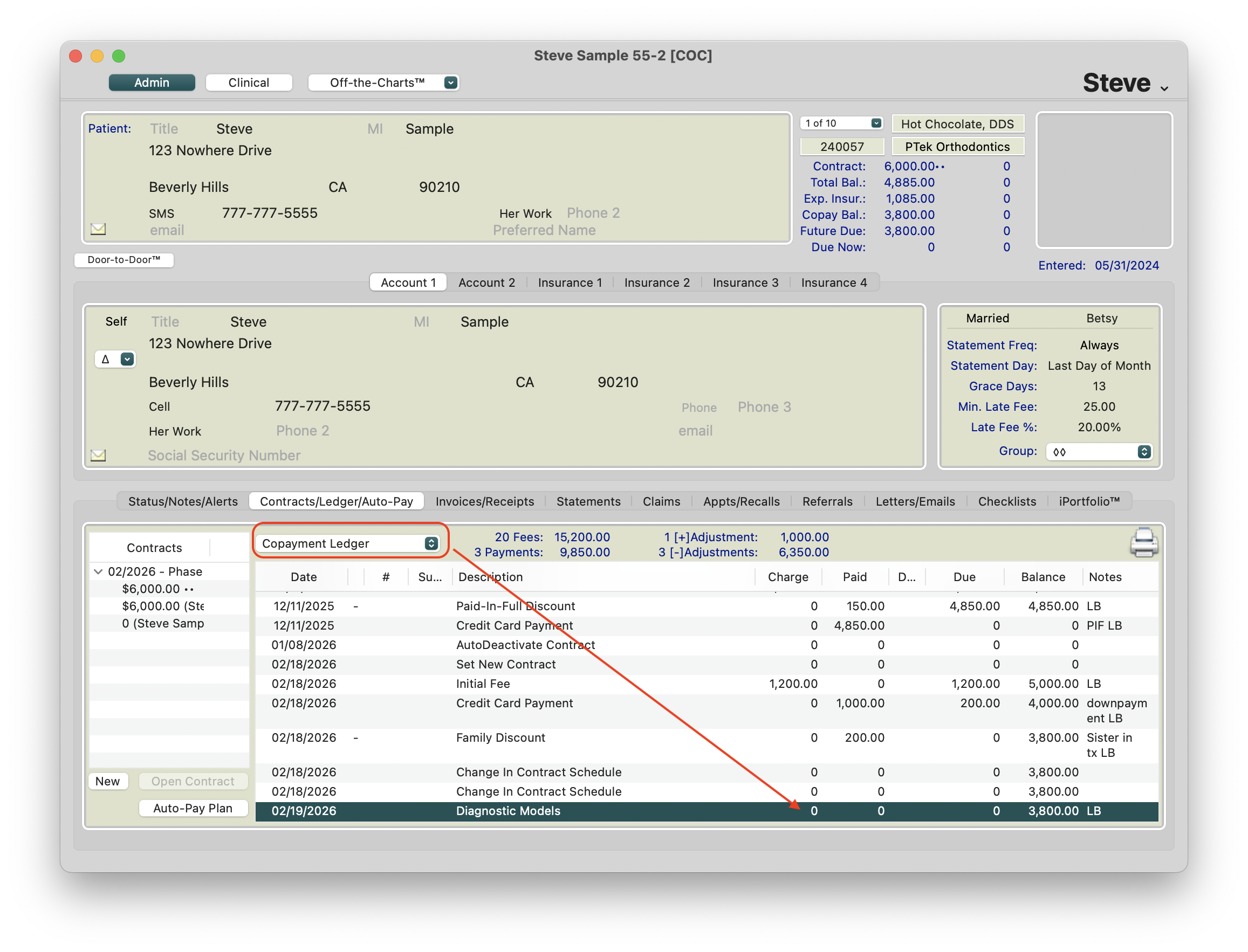This screenshot has height=952, width=1248.
Task: Click the patient envelope email icon
Action: 98,229
